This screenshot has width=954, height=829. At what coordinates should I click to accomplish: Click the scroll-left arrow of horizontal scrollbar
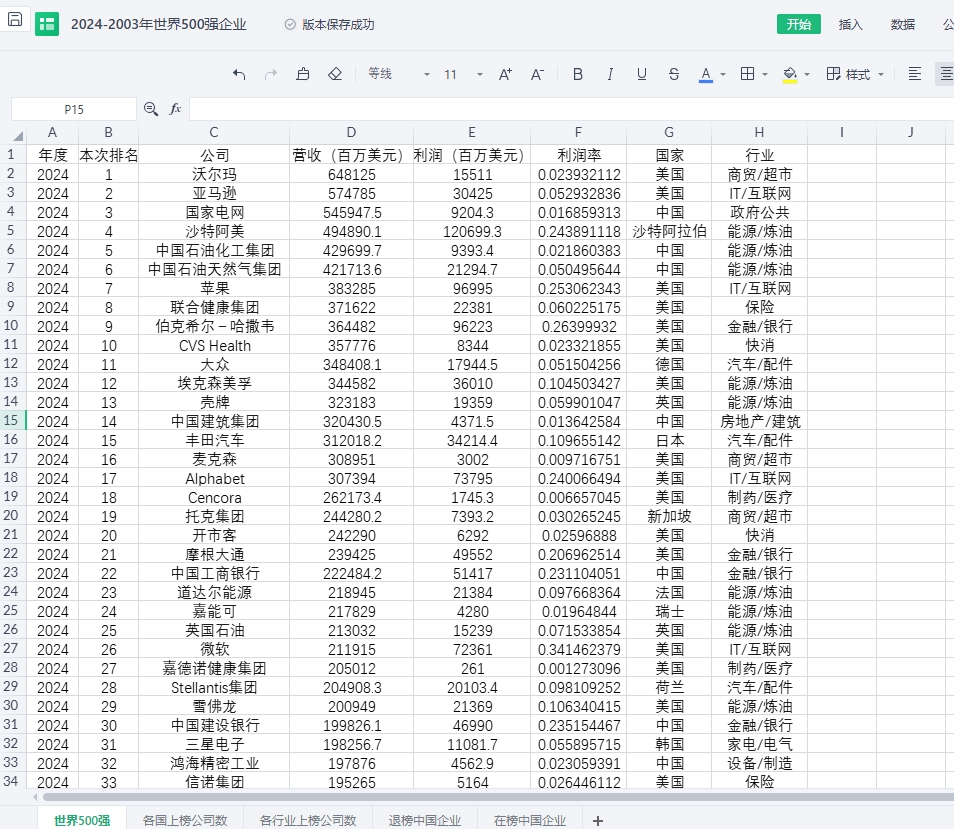[35, 797]
